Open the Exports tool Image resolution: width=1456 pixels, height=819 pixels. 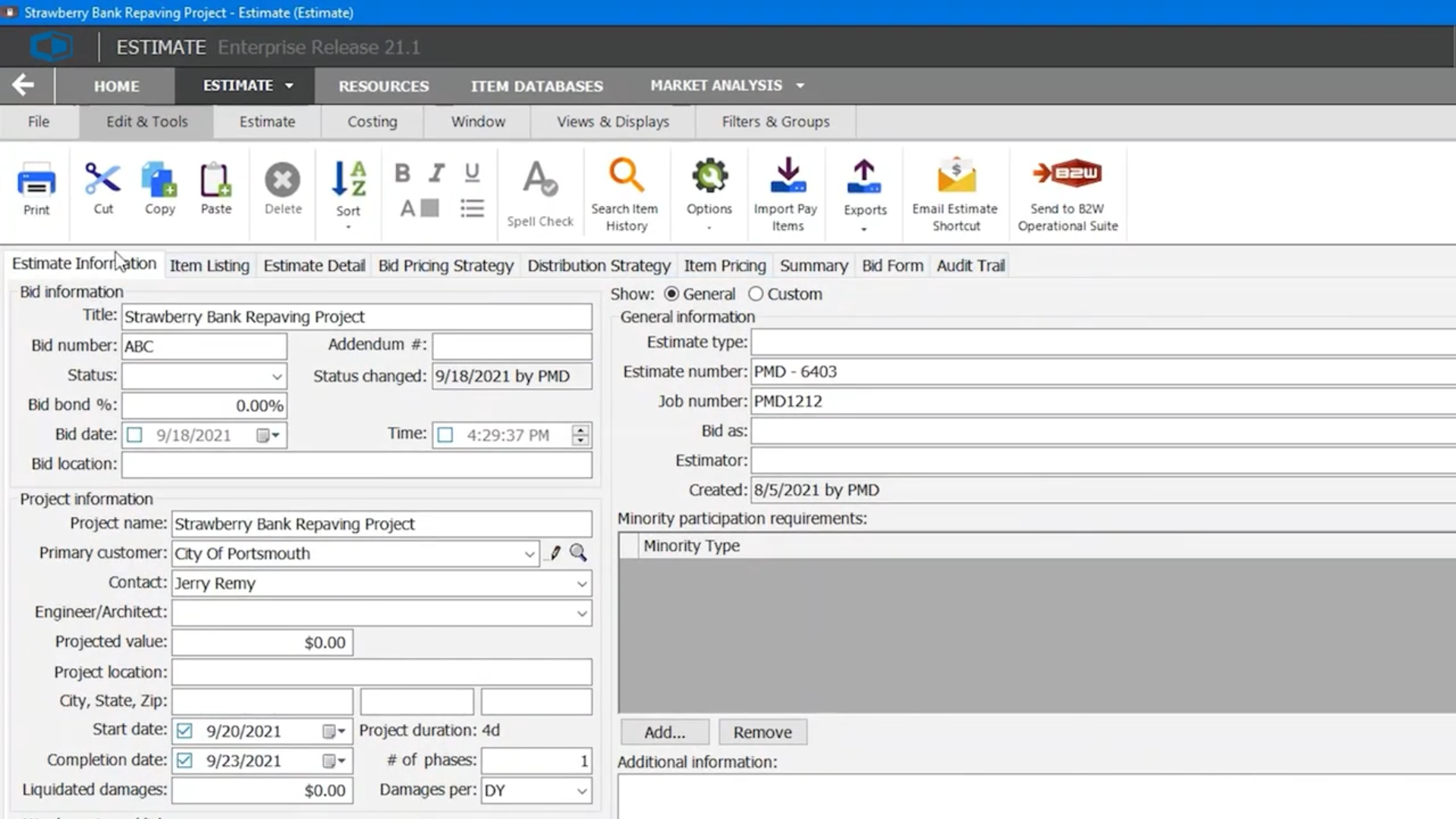coord(863,188)
